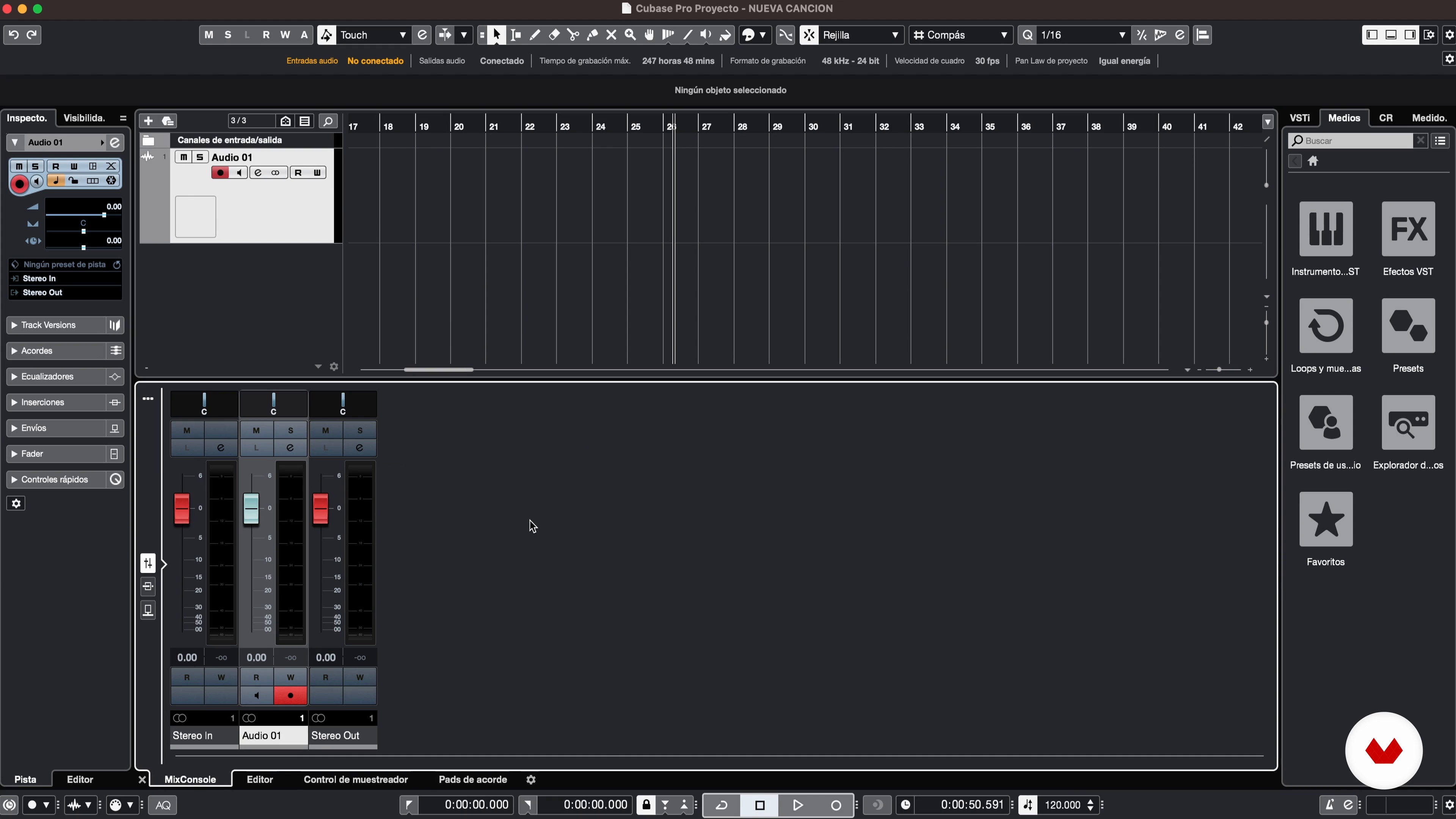This screenshot has height=819, width=1456.
Task: Open the Compás grid type dropdown
Action: [x=960, y=35]
